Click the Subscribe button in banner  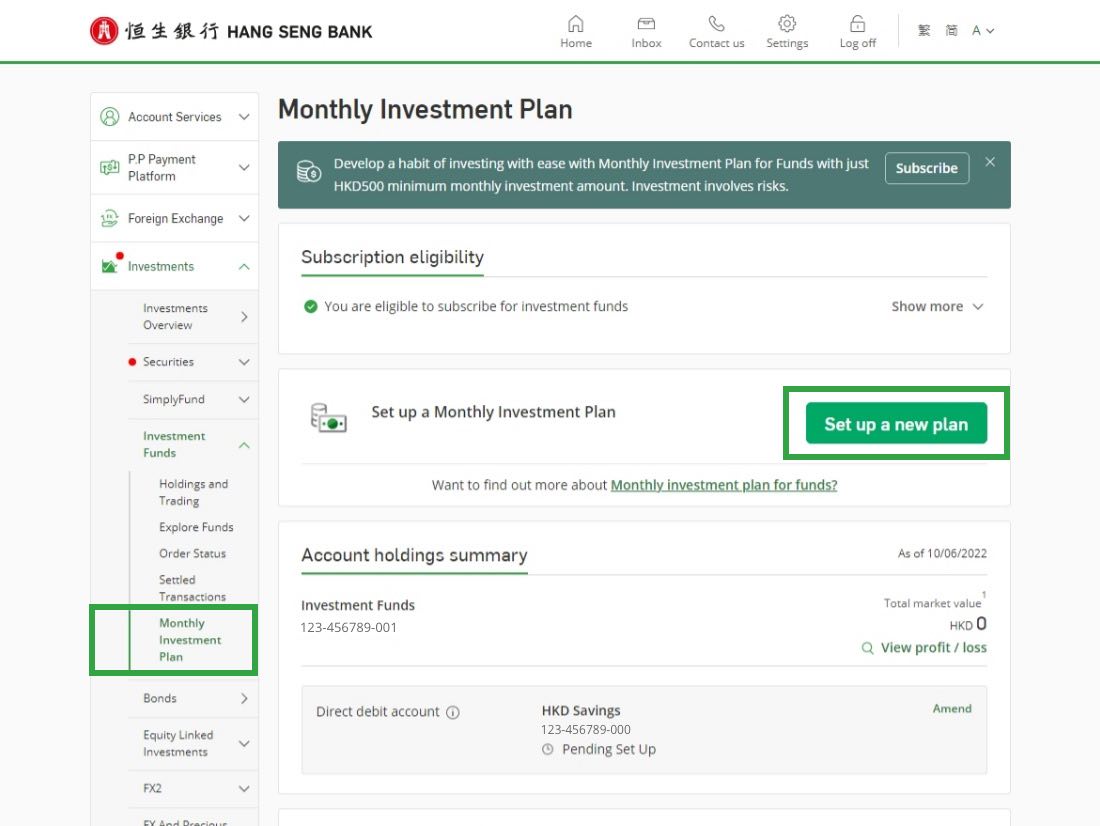pyautogui.click(x=927, y=168)
